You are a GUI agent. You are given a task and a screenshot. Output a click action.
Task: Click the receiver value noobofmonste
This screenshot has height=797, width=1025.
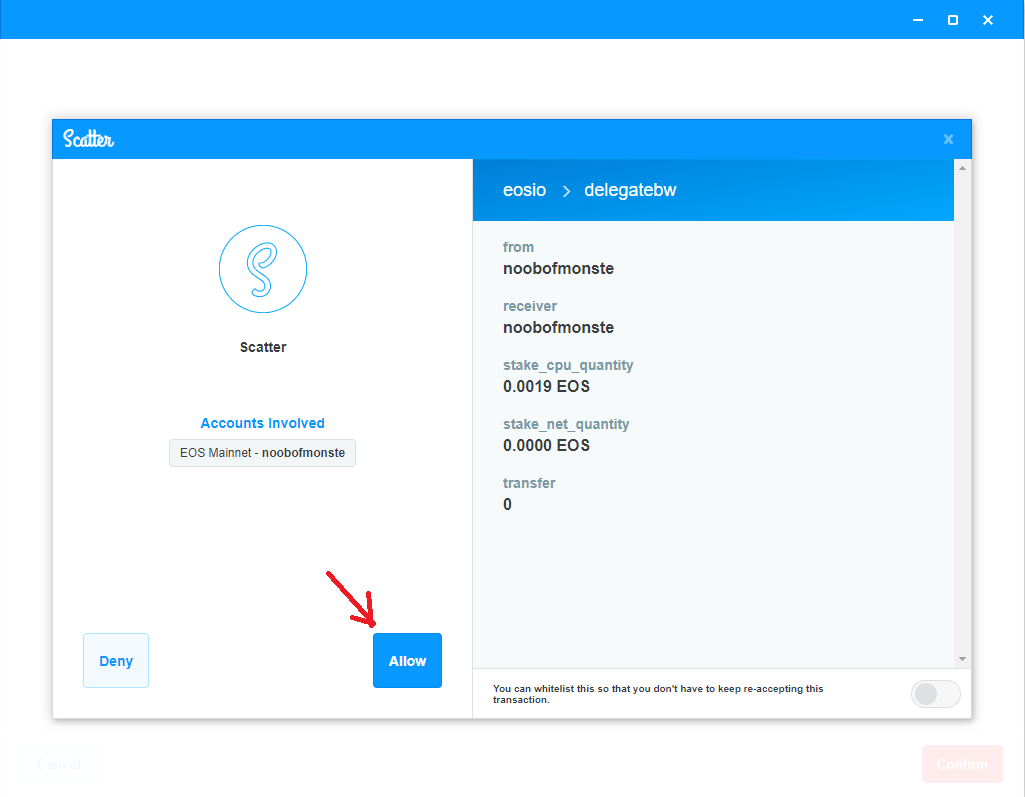pos(558,328)
